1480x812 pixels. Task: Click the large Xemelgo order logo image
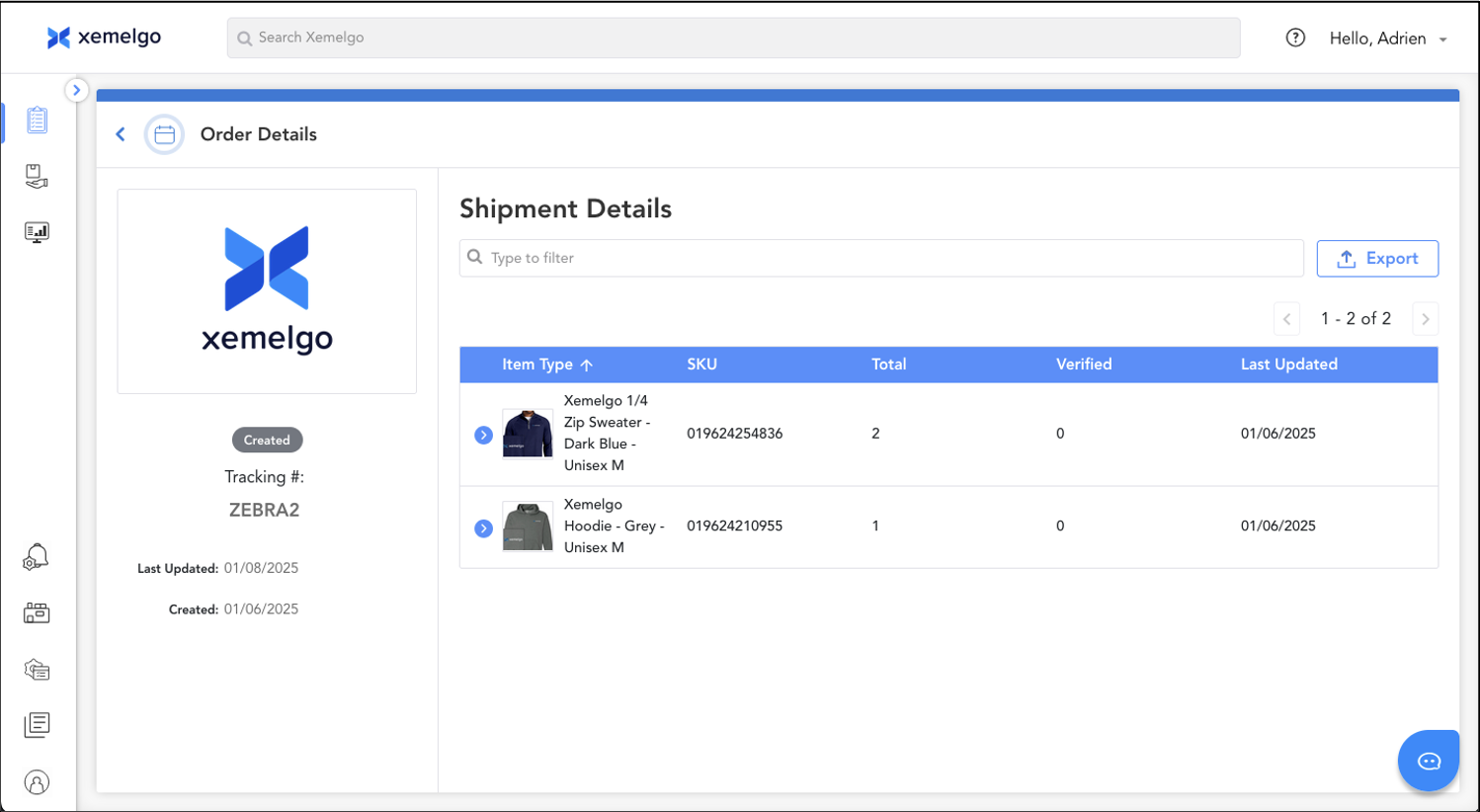(267, 291)
